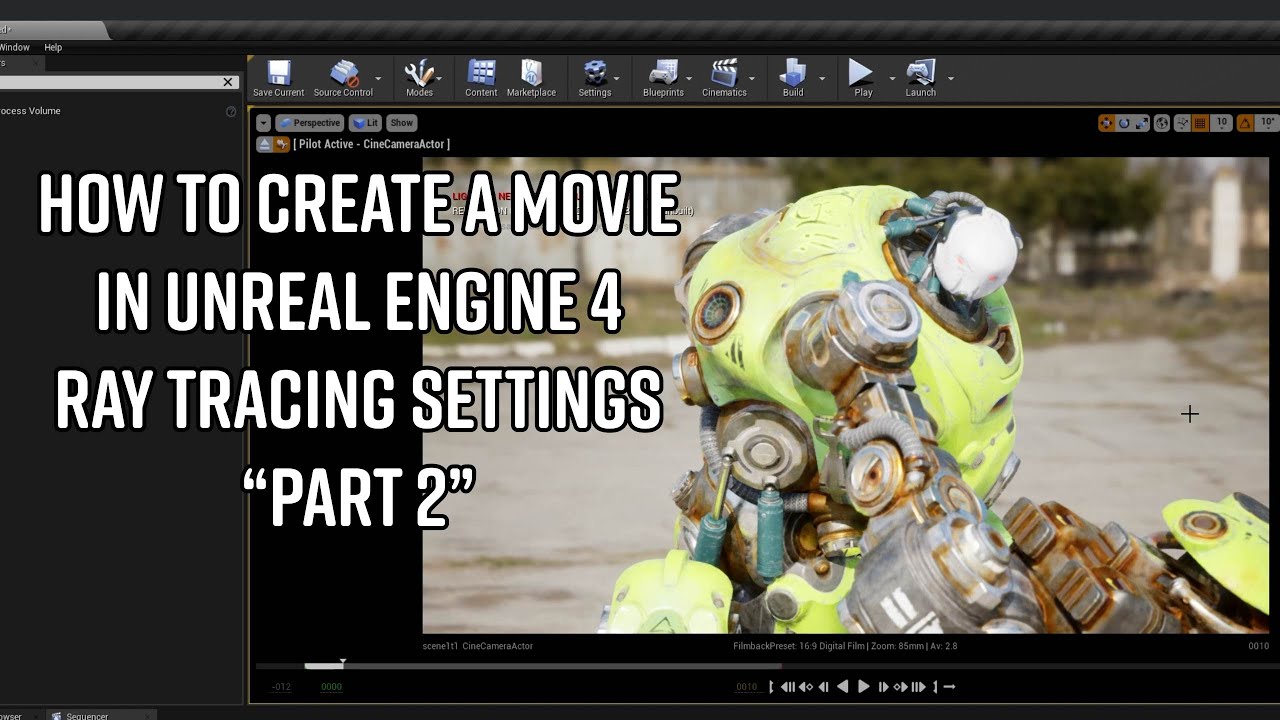Play the sequence forward

(864, 687)
